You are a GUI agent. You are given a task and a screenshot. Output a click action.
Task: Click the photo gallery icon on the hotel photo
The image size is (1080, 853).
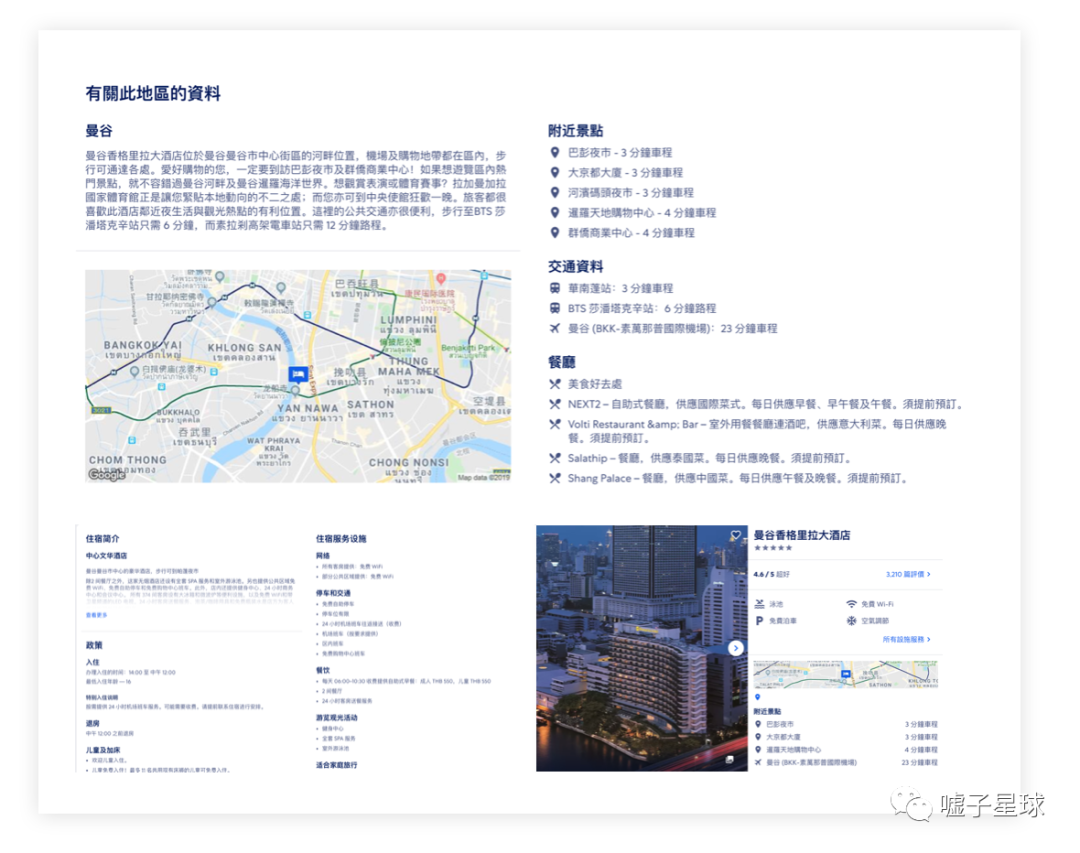[729, 759]
